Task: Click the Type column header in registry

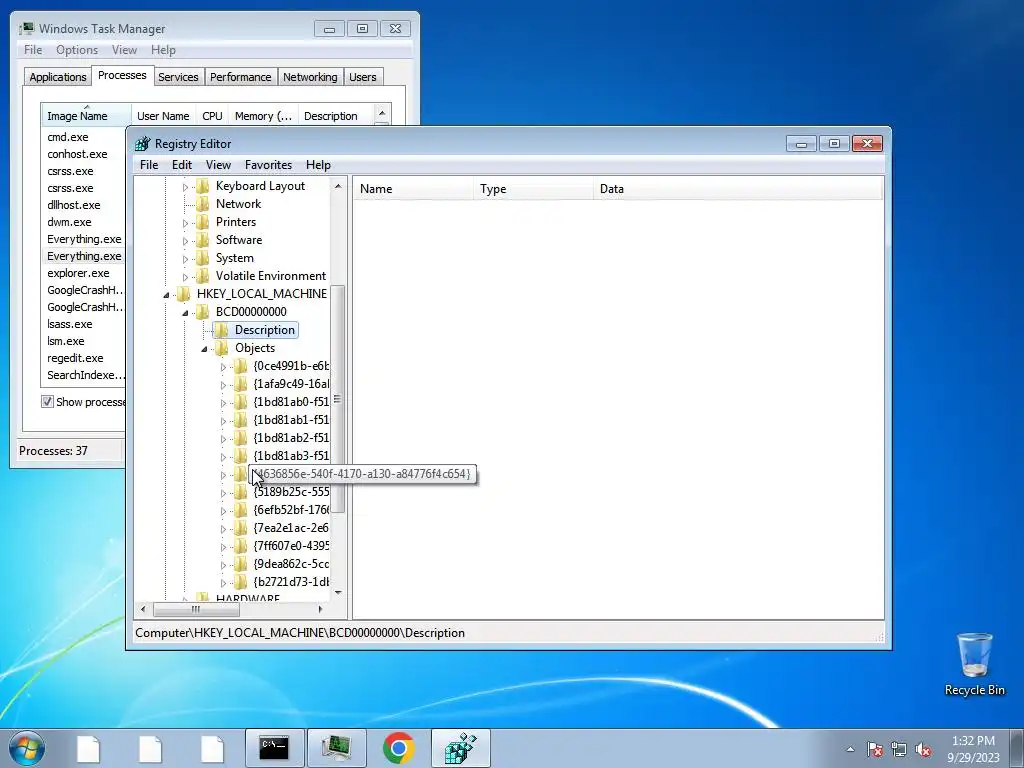Action: (x=533, y=189)
